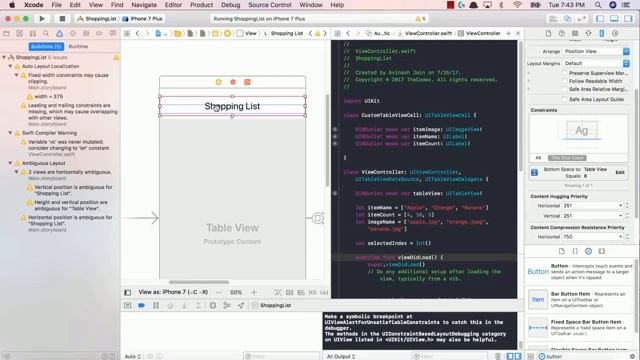The width and height of the screenshot is (640, 360).
Task: Open the issue navigator triangle icon
Action: [x=60, y=33]
